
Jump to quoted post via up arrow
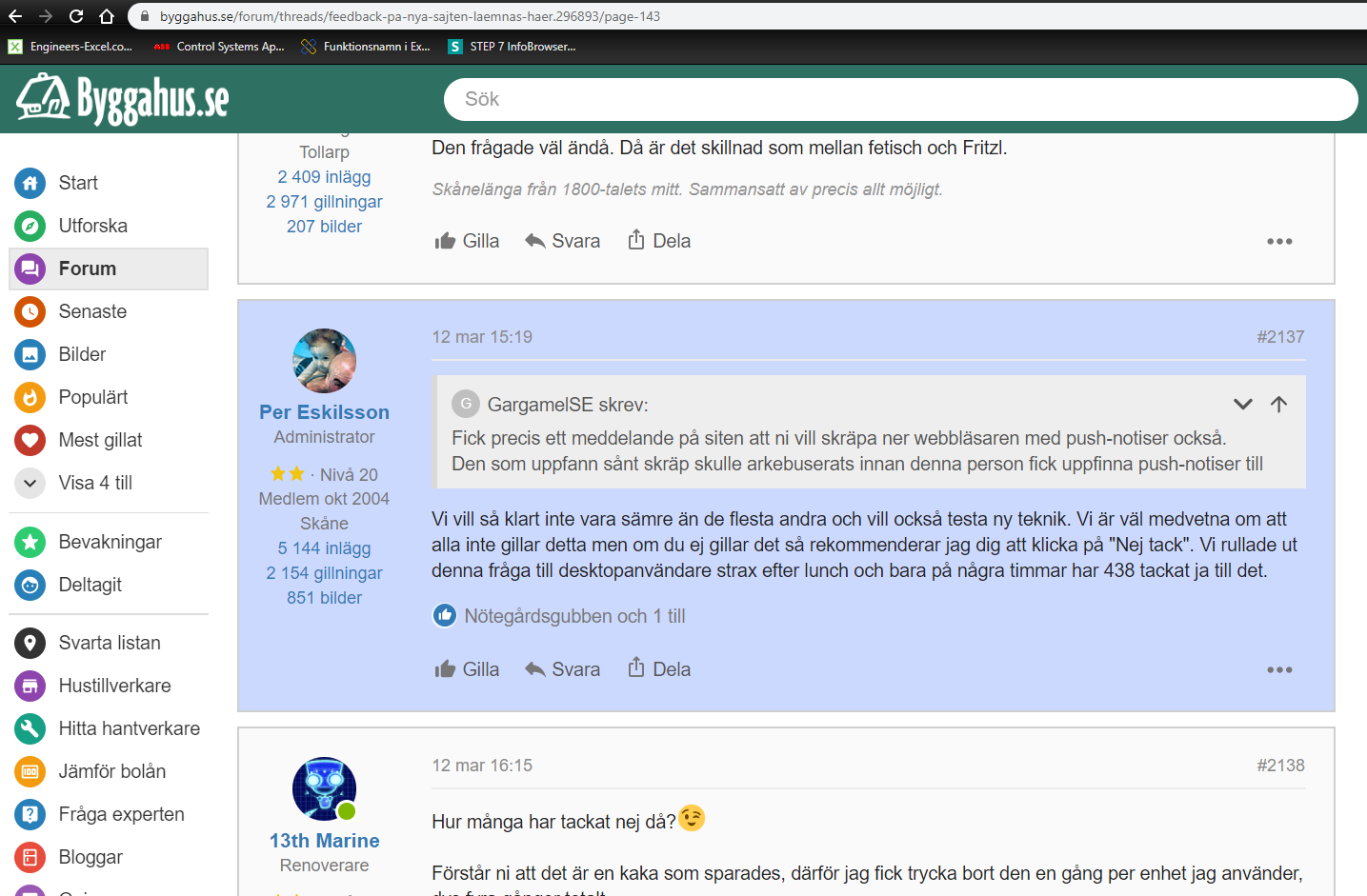[1279, 404]
